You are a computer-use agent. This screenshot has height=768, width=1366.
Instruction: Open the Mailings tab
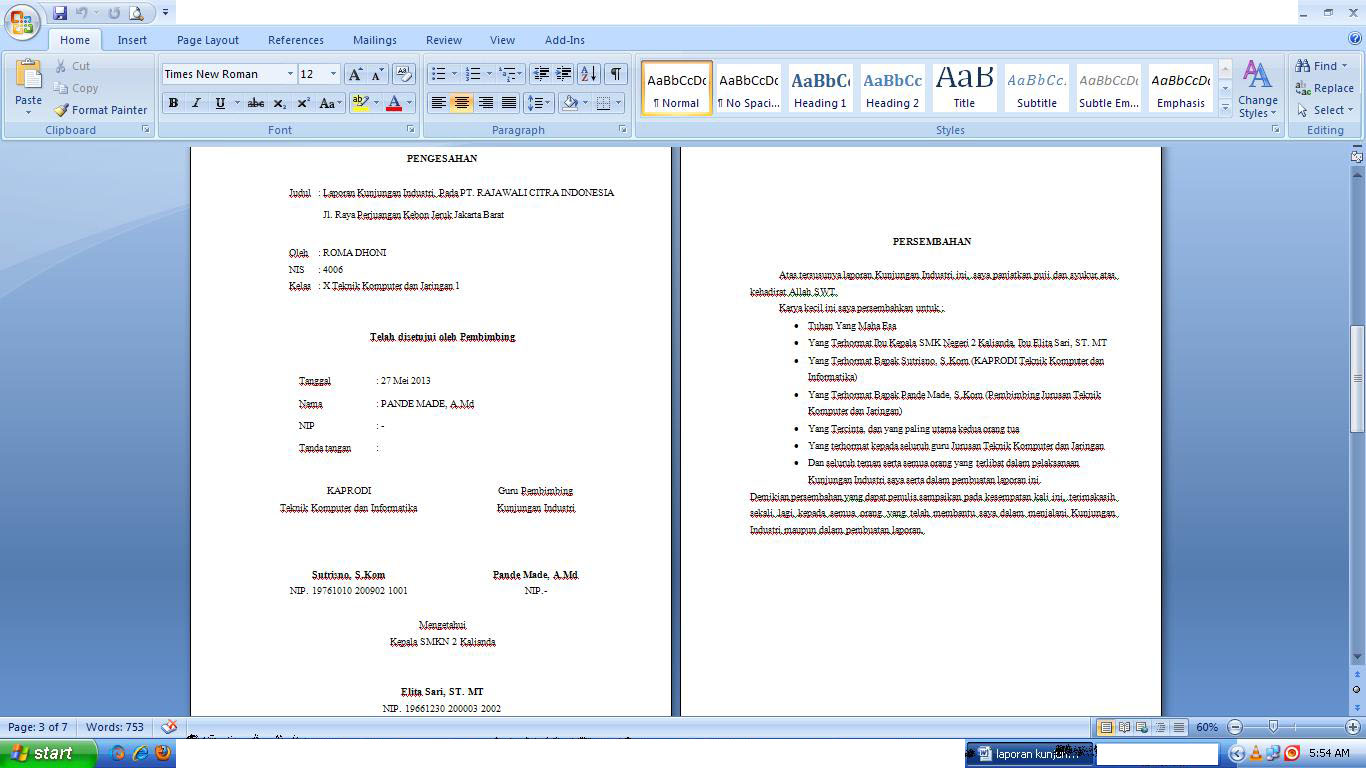(375, 40)
